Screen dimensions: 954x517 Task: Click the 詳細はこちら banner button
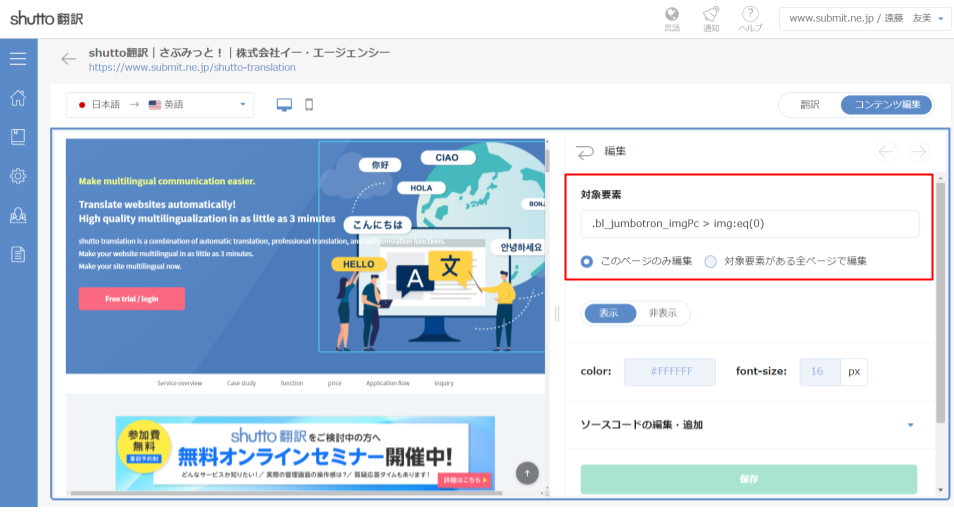tap(465, 480)
